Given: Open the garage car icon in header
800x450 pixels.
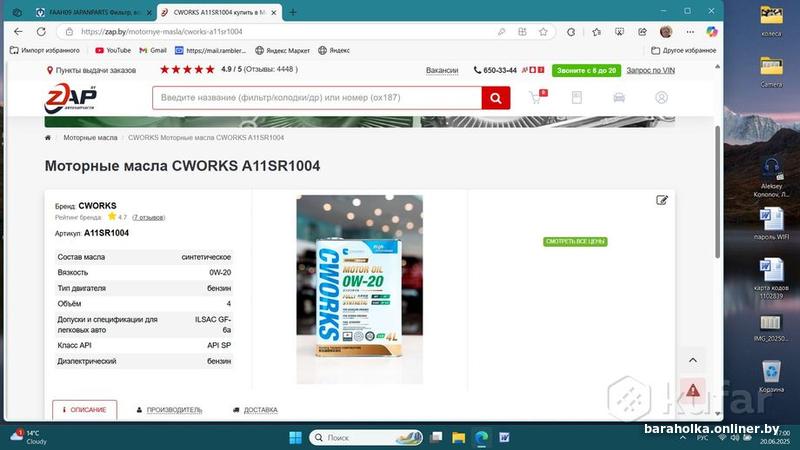Looking at the screenshot, I should tap(619, 97).
